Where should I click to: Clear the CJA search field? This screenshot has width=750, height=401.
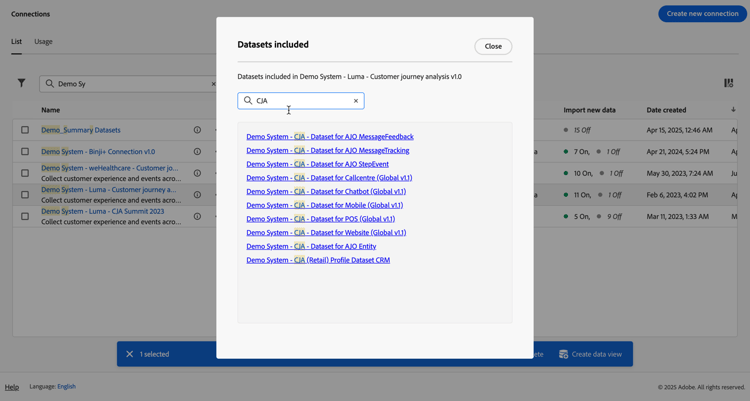click(x=356, y=101)
